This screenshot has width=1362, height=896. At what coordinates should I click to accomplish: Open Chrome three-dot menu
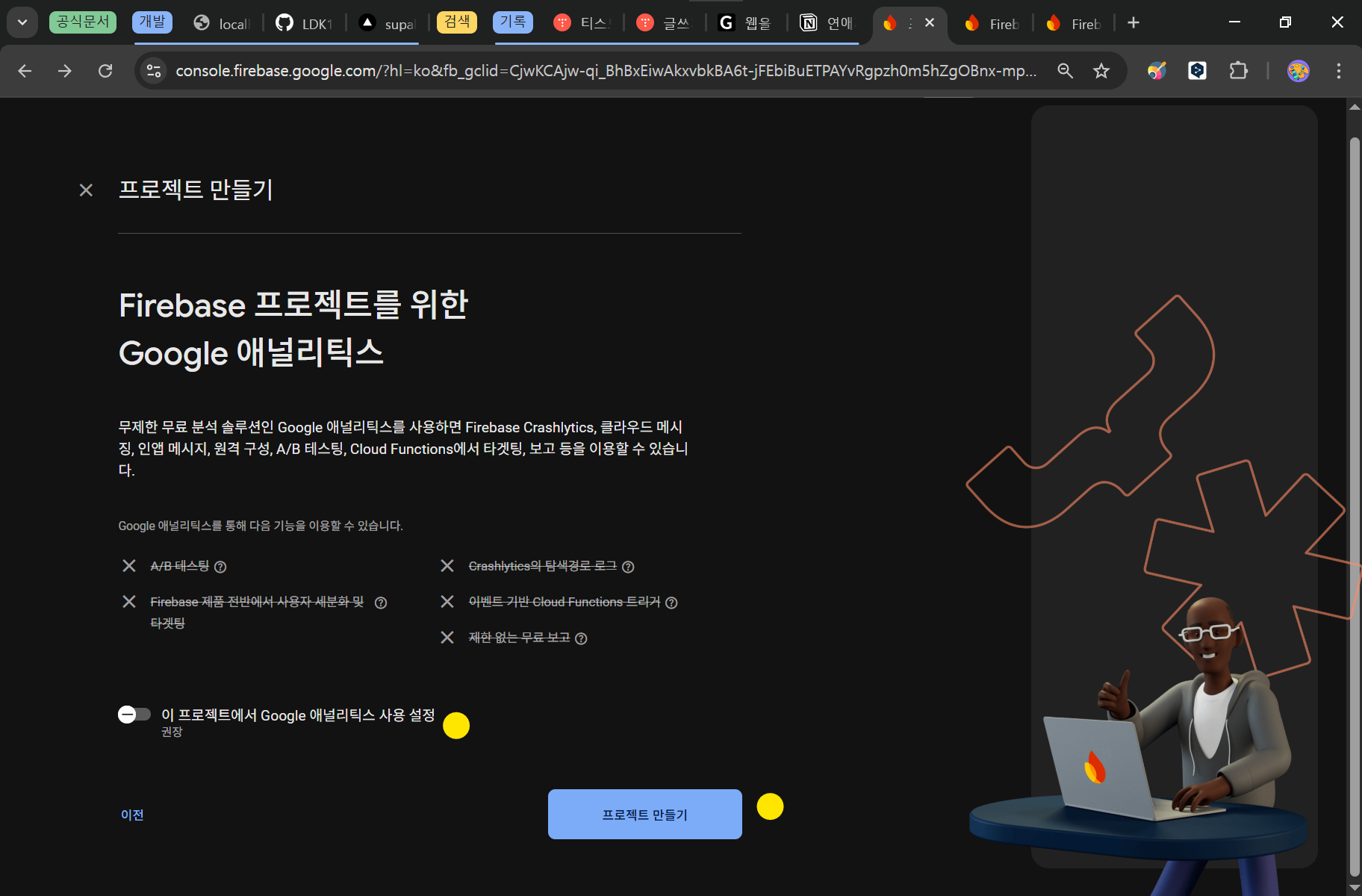(1338, 71)
